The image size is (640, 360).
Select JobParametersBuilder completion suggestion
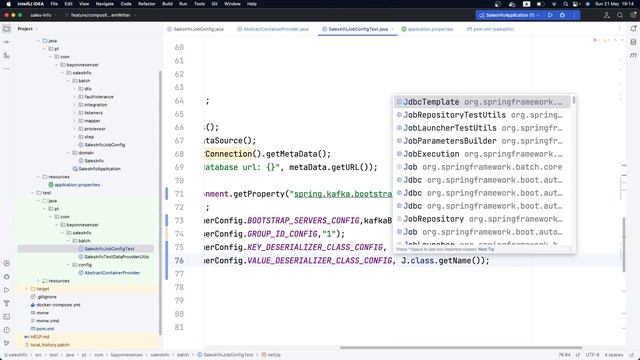click(482, 141)
